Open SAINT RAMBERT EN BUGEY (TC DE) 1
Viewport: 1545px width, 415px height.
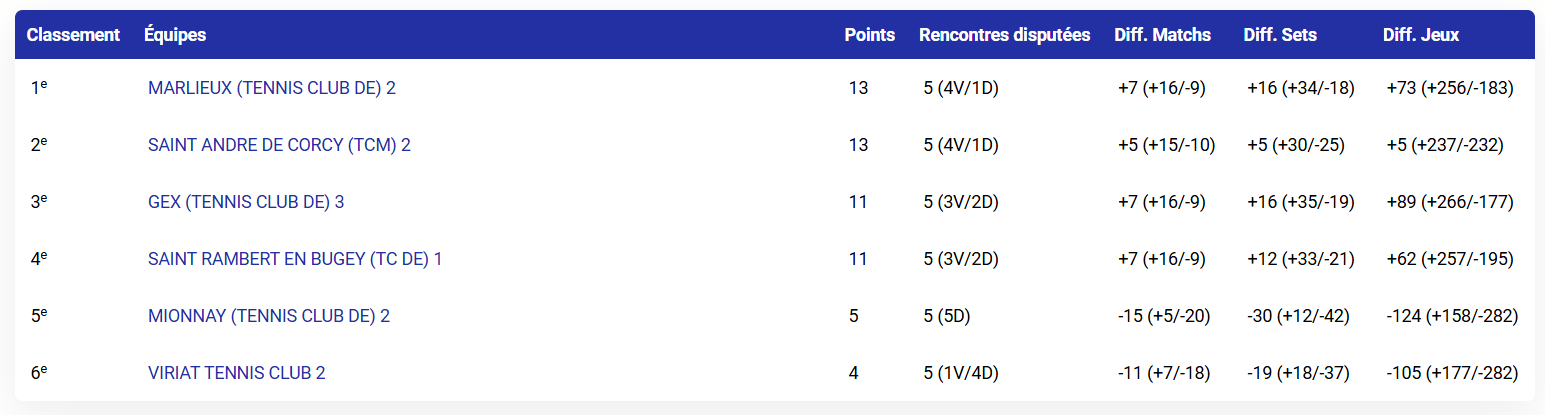tap(295, 259)
